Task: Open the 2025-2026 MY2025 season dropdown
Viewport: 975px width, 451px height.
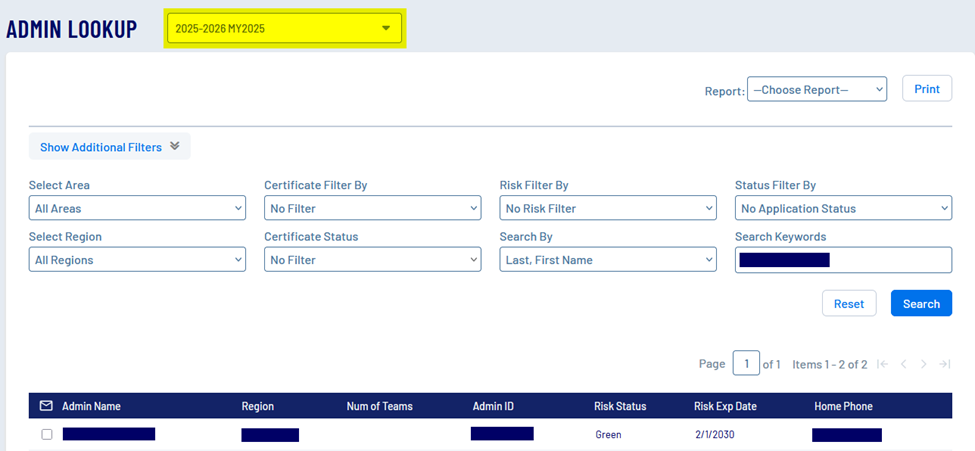Action: pyautogui.click(x=284, y=29)
